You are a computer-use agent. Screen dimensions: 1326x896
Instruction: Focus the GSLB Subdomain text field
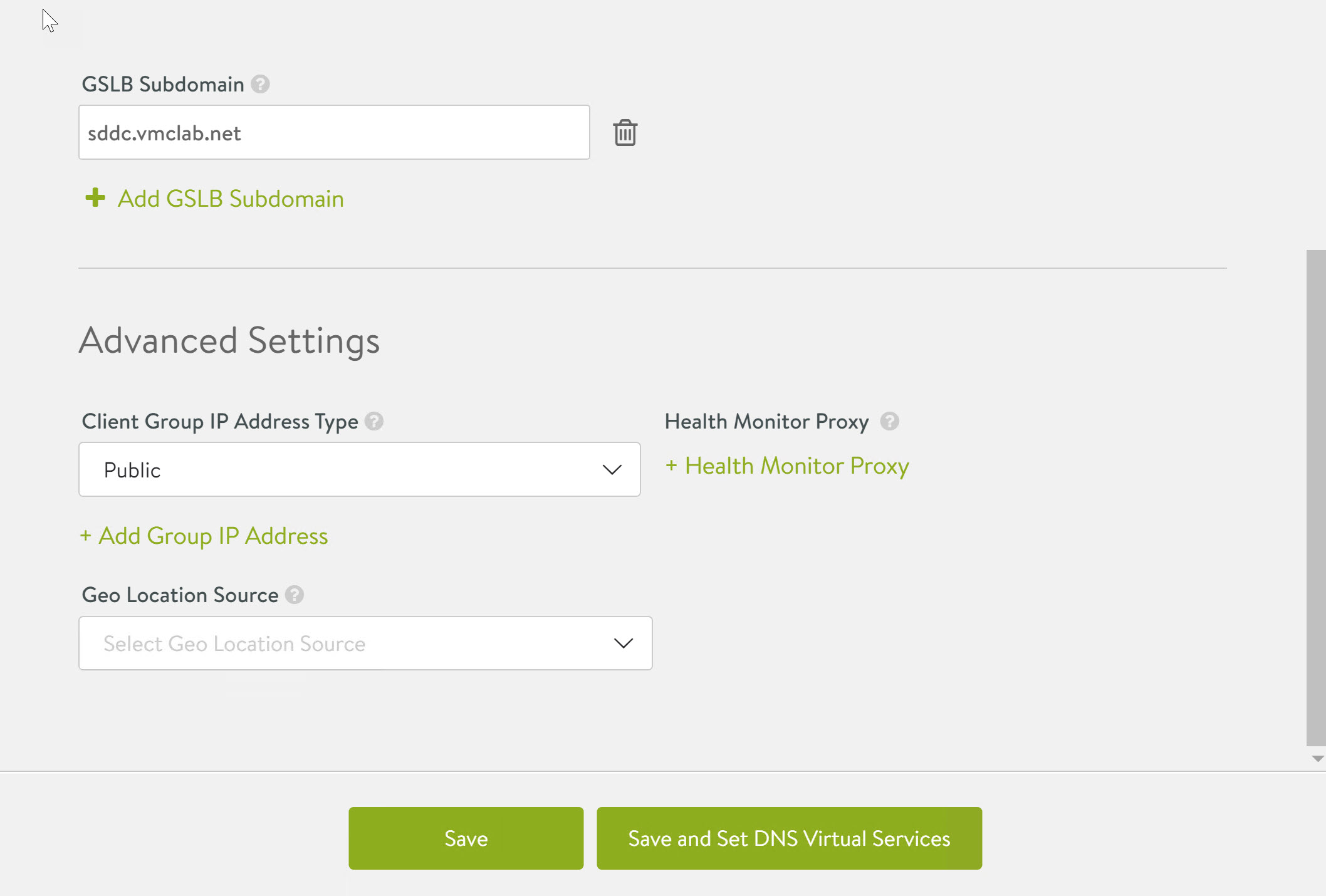(x=333, y=133)
